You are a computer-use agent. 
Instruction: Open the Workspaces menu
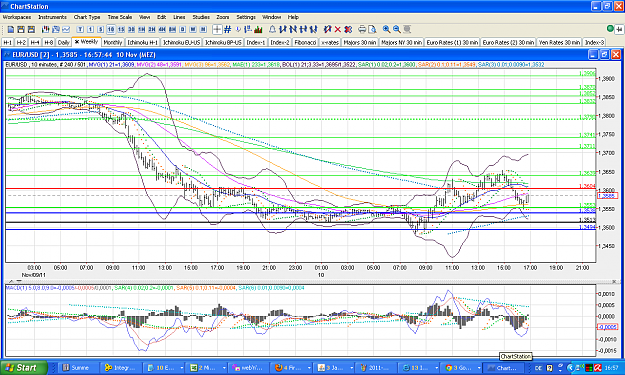17,17
